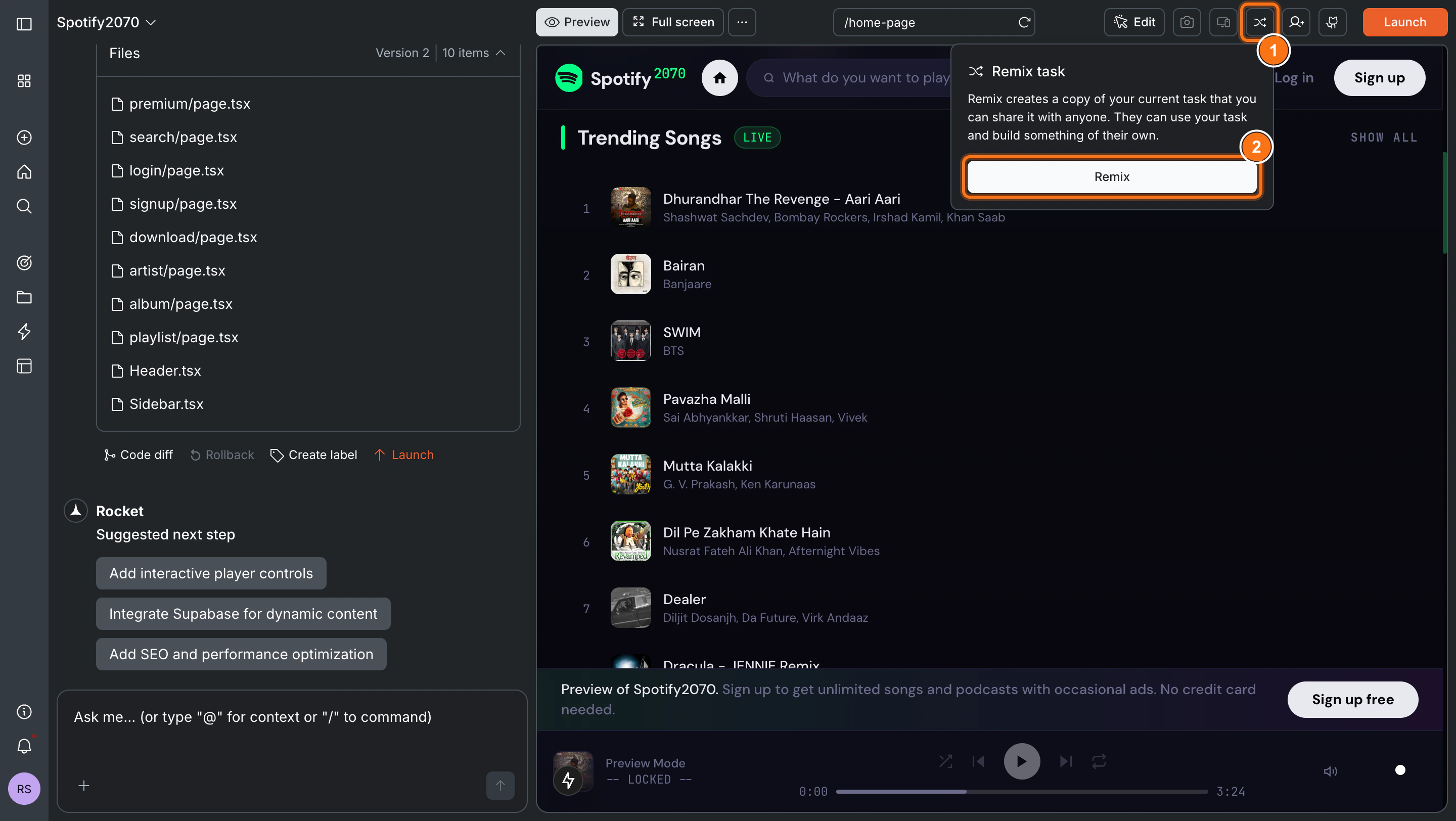The image size is (1456, 821).
Task: Select the Add interactive player controls suggestion
Action: [x=211, y=573]
